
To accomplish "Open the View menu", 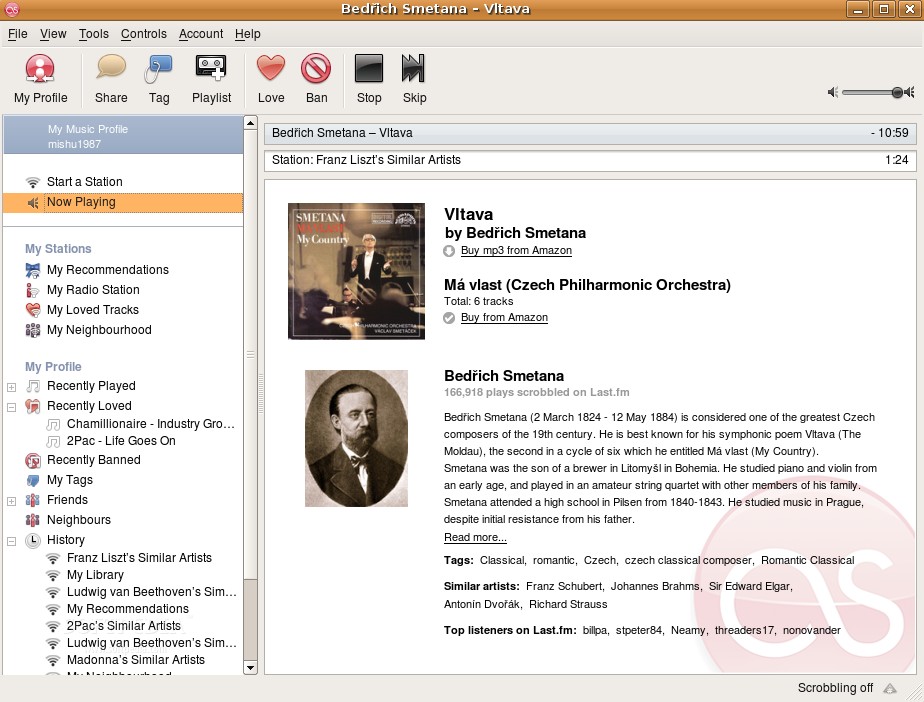I will tap(53, 34).
